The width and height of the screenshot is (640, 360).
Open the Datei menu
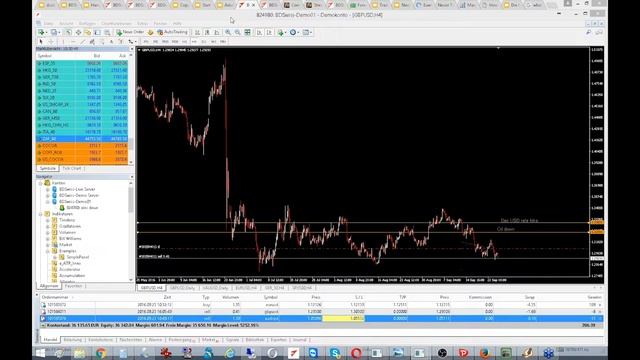pyautogui.click(x=49, y=23)
